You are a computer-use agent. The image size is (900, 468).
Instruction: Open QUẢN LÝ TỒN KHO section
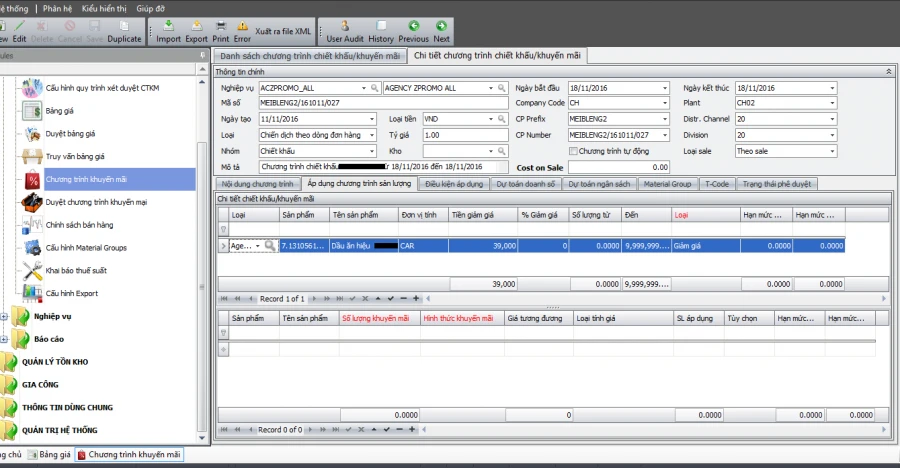pos(55,362)
